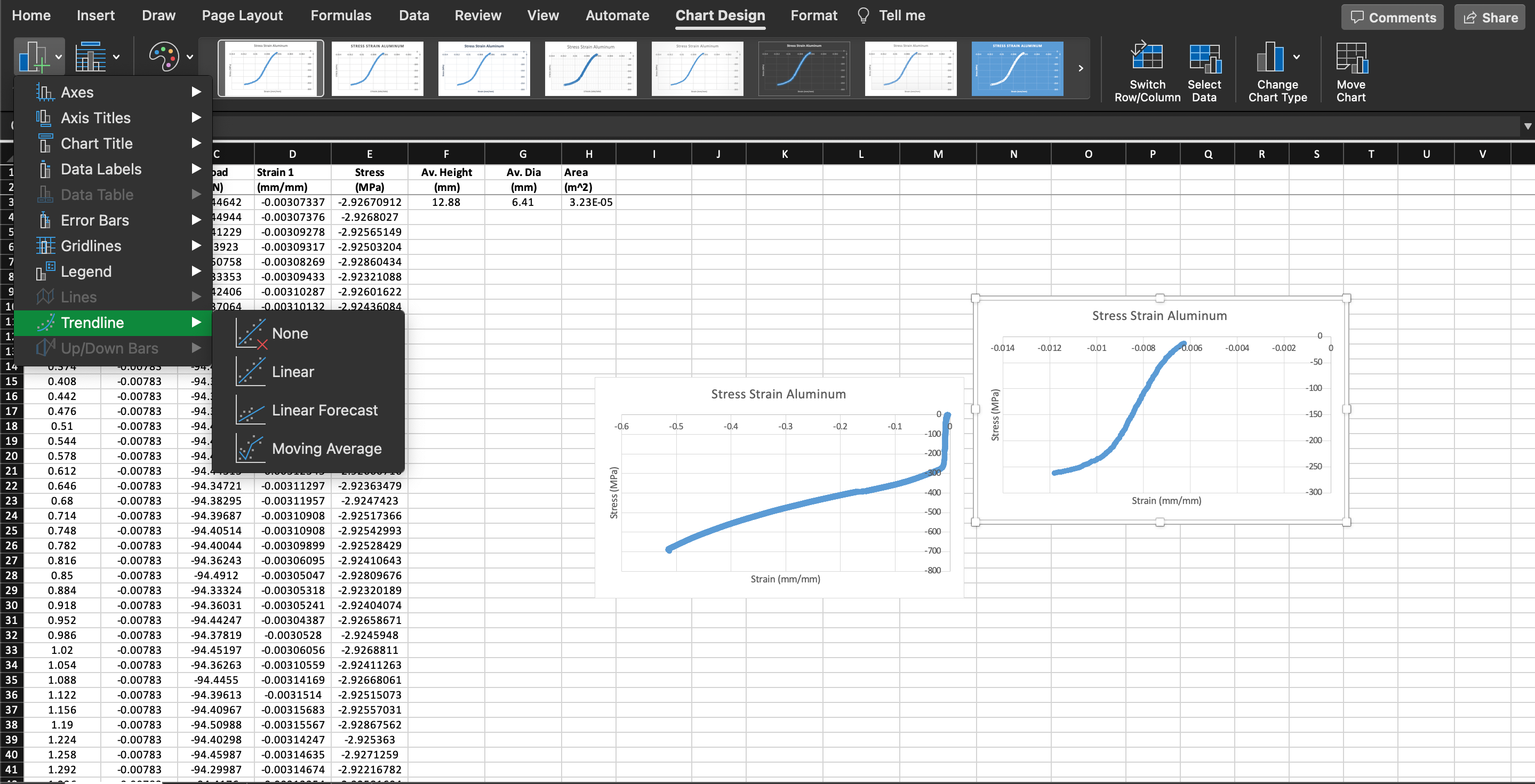Expand the Axis Titles submenu arrow
This screenshot has width=1535, height=784.
pos(197,117)
